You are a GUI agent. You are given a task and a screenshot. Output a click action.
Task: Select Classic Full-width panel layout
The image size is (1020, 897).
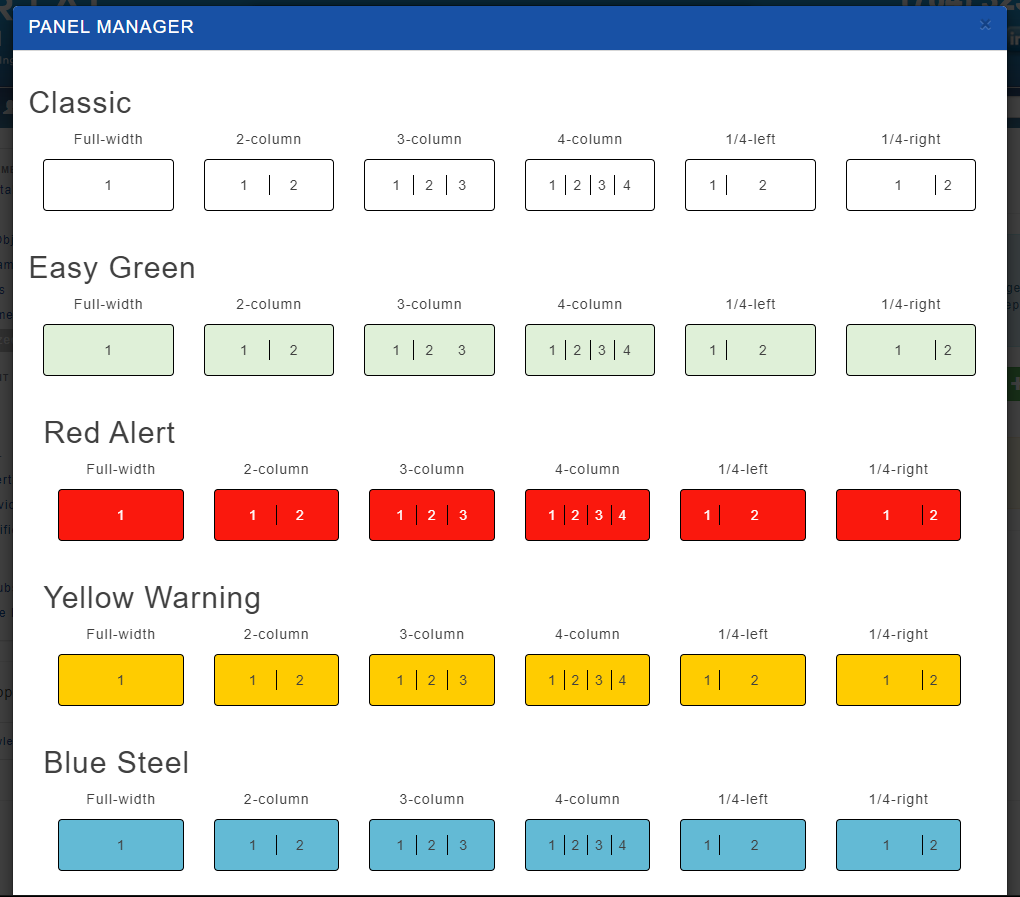(x=109, y=185)
